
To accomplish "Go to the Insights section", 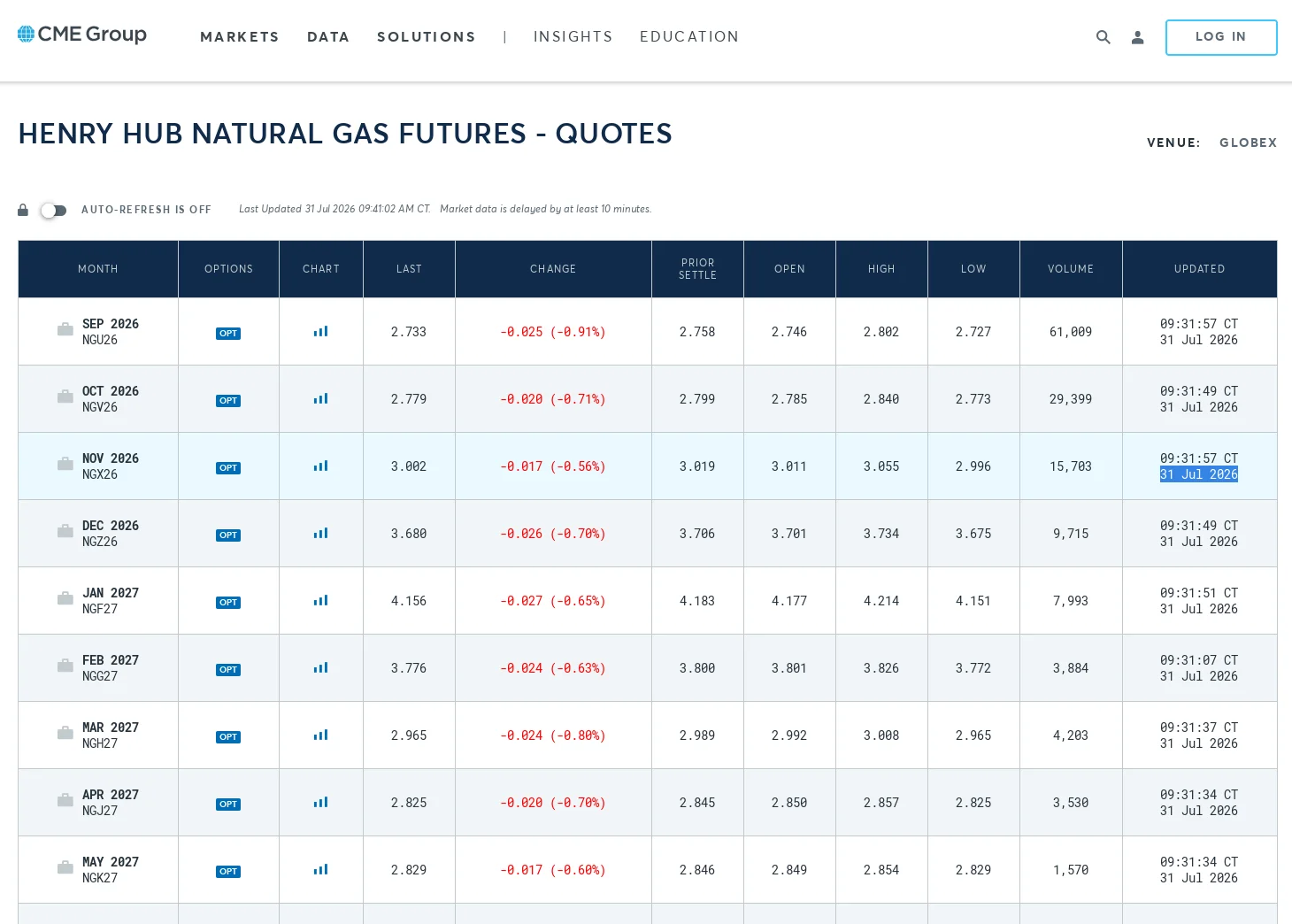I will pos(573,37).
